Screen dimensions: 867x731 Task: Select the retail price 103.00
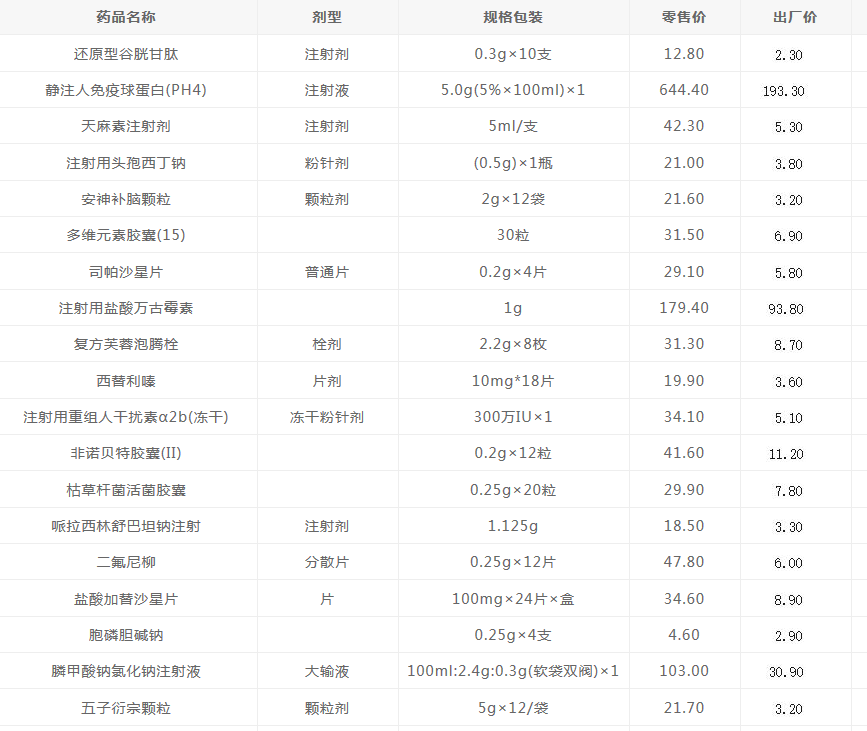coord(684,671)
